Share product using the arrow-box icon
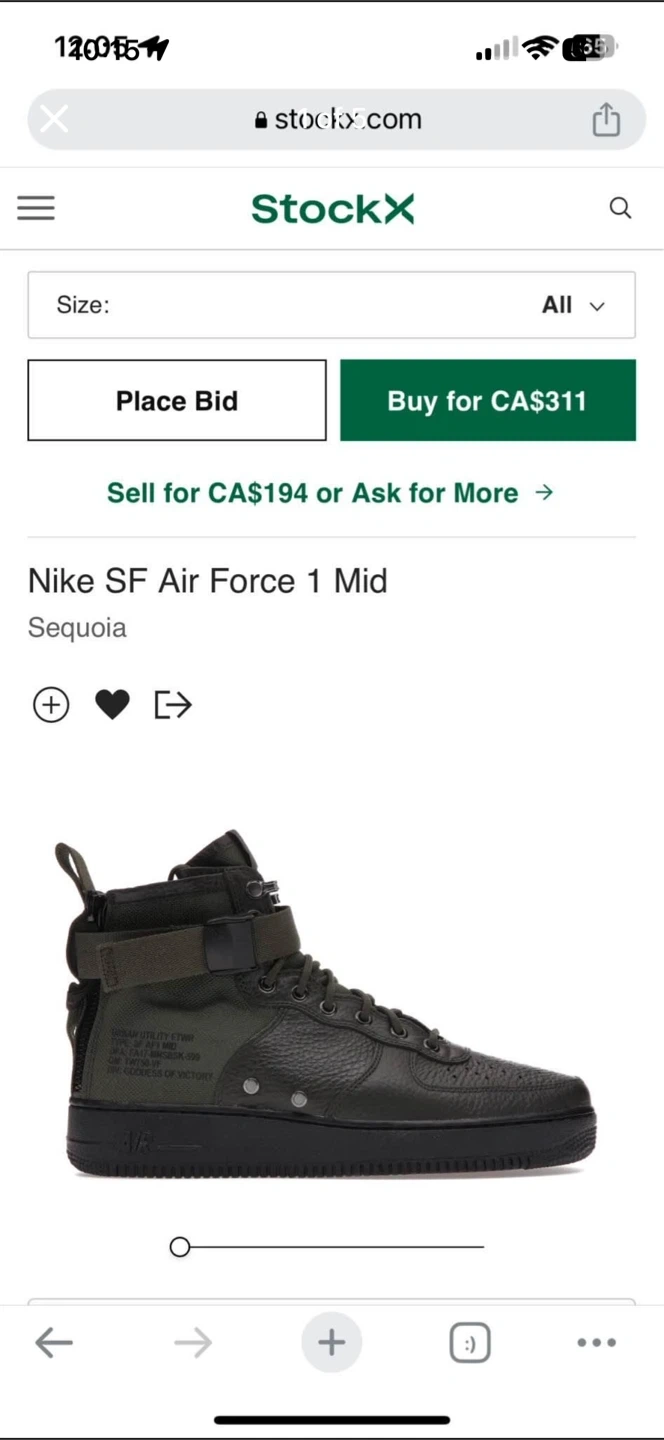This screenshot has width=664, height=1440. pos(173,705)
